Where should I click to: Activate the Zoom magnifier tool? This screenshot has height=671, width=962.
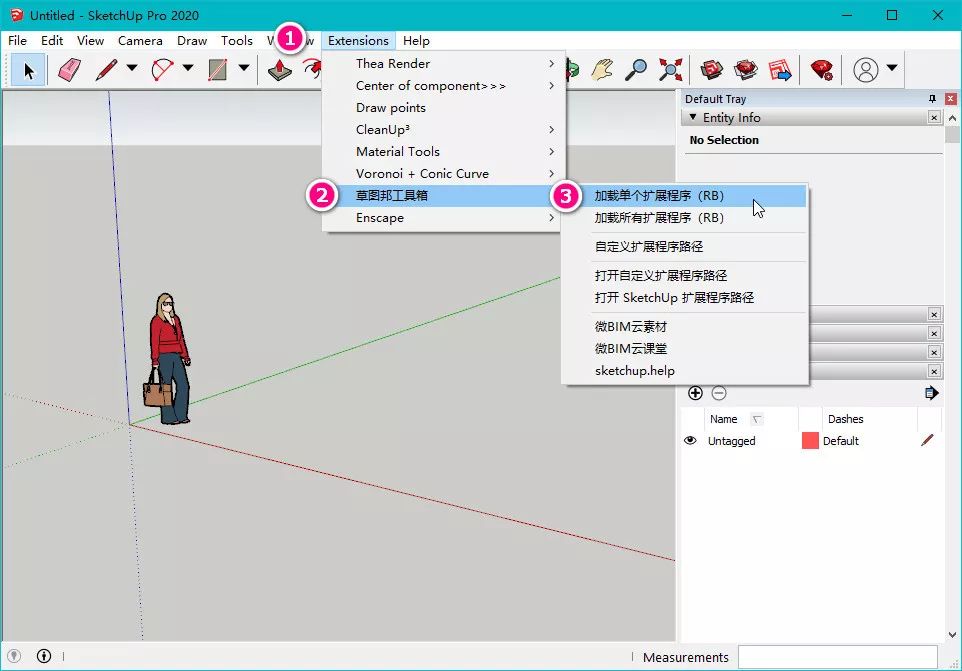pos(636,70)
